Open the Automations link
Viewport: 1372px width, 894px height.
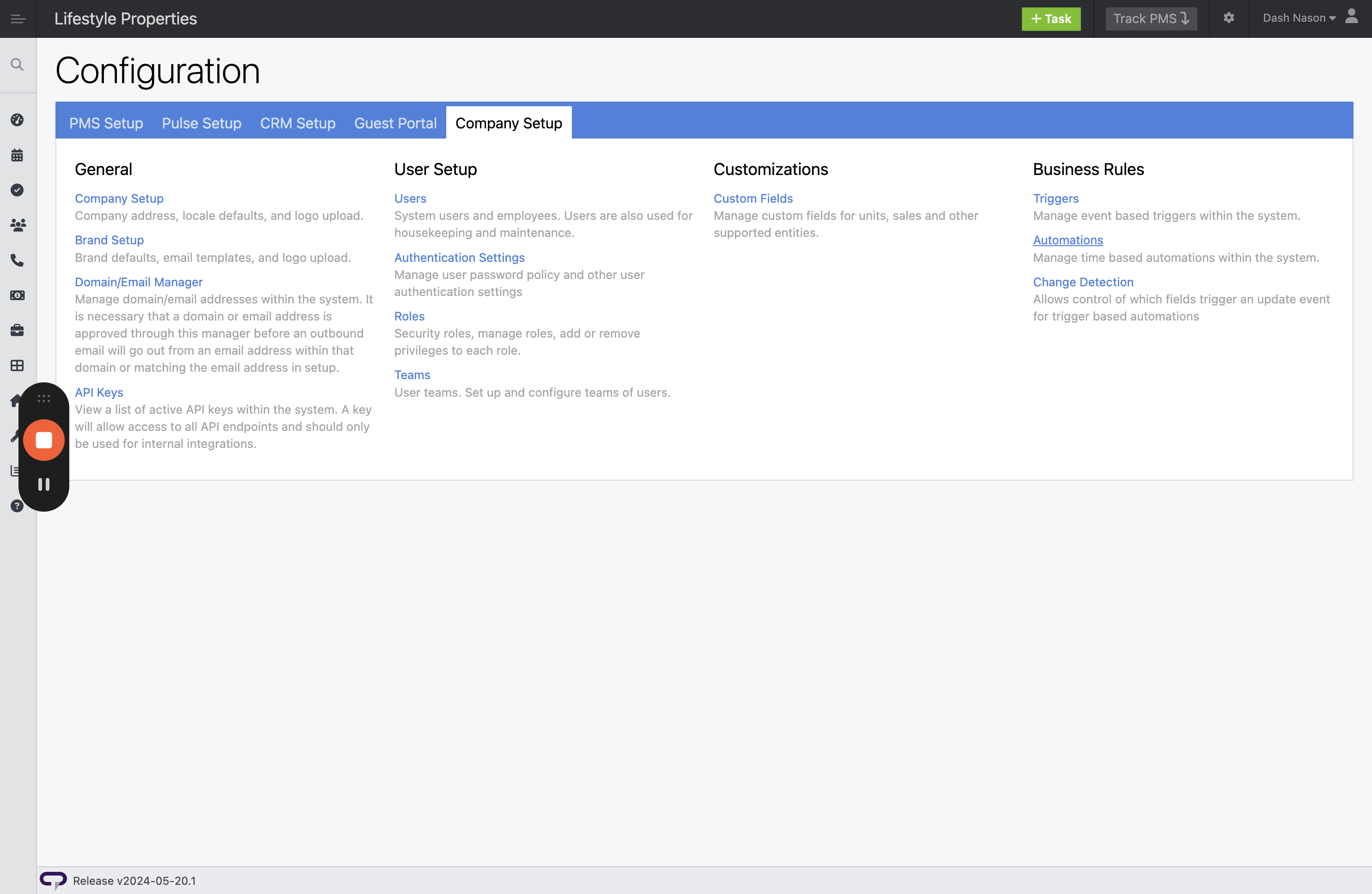1068,240
